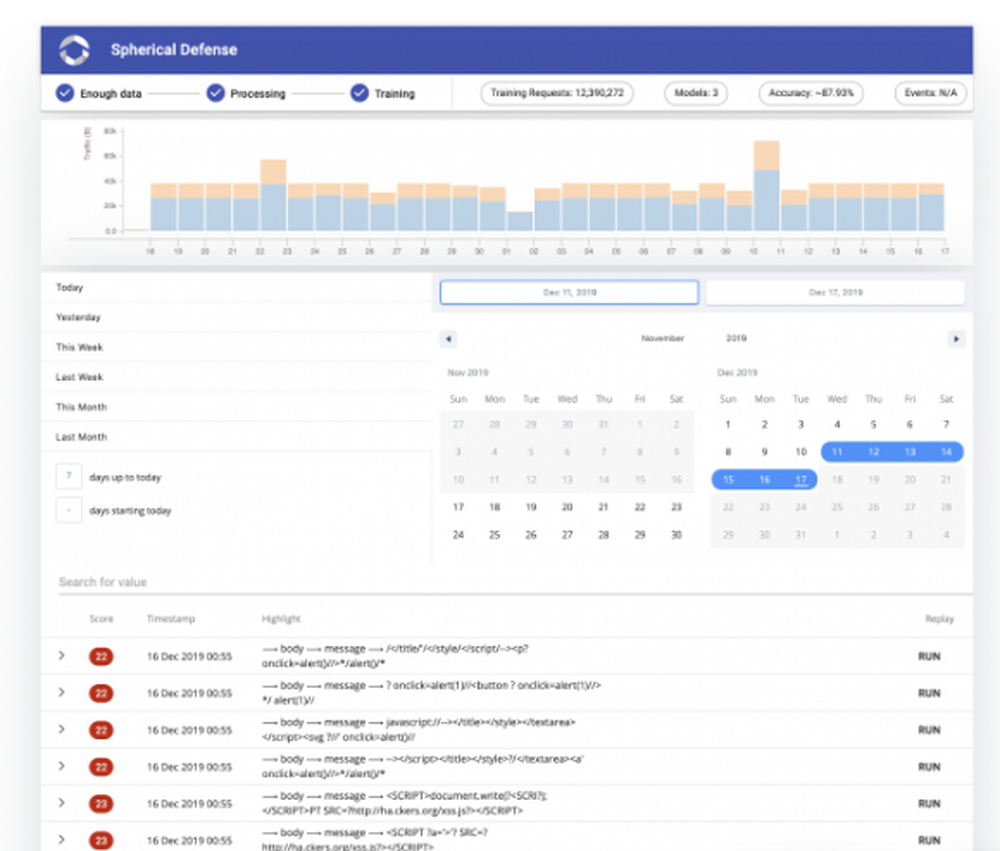Run replay for the <button onclick row
Screen dimensions: 1000x851
click(929, 693)
